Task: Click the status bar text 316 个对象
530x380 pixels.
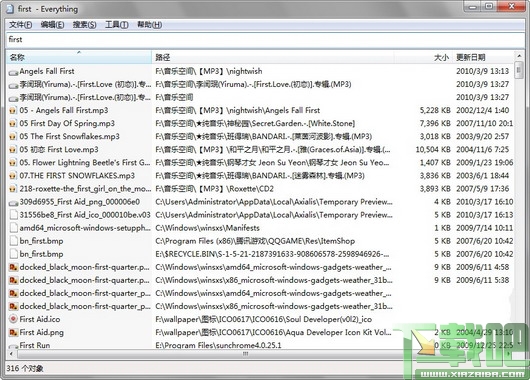Action: coord(25,369)
